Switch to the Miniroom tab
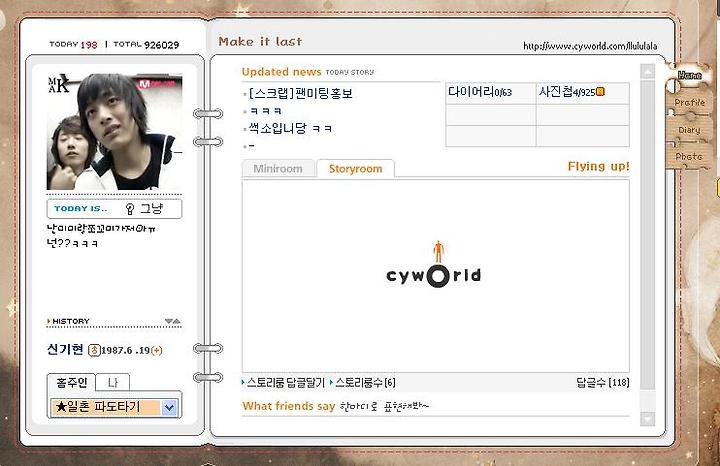This screenshot has width=720, height=466. pyautogui.click(x=278, y=168)
